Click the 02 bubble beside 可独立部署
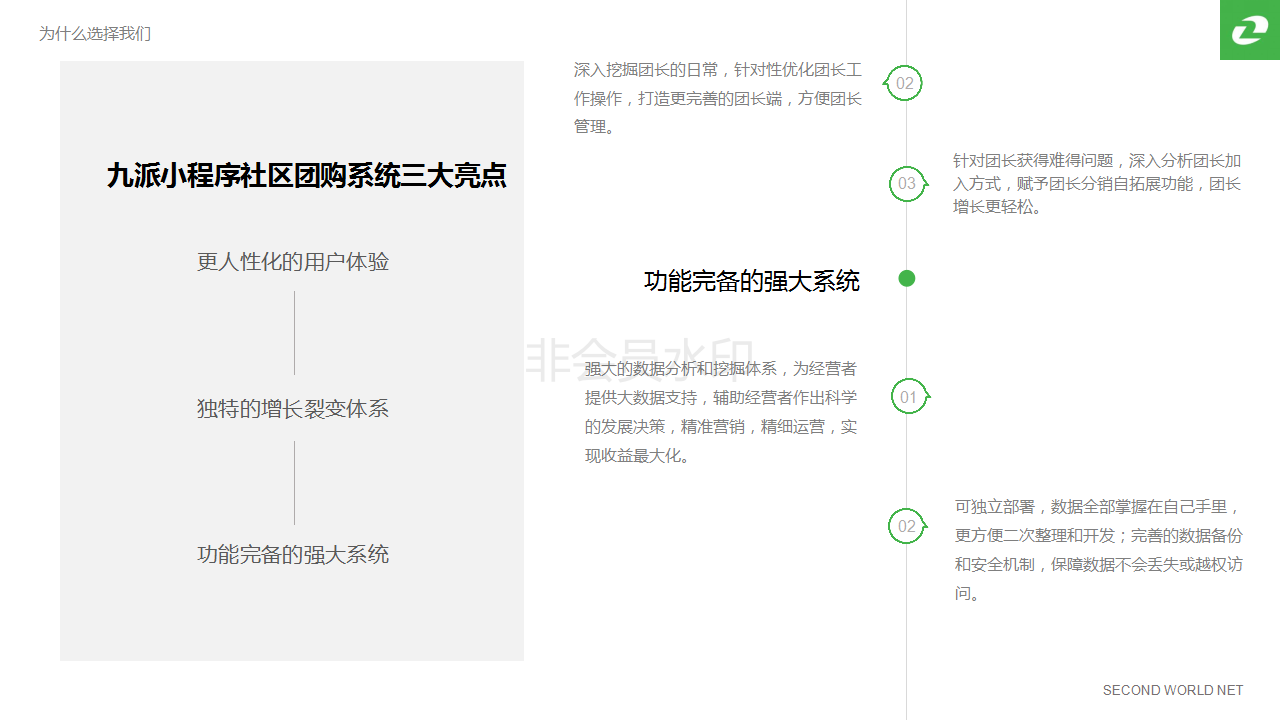1280x720 pixels. point(907,526)
